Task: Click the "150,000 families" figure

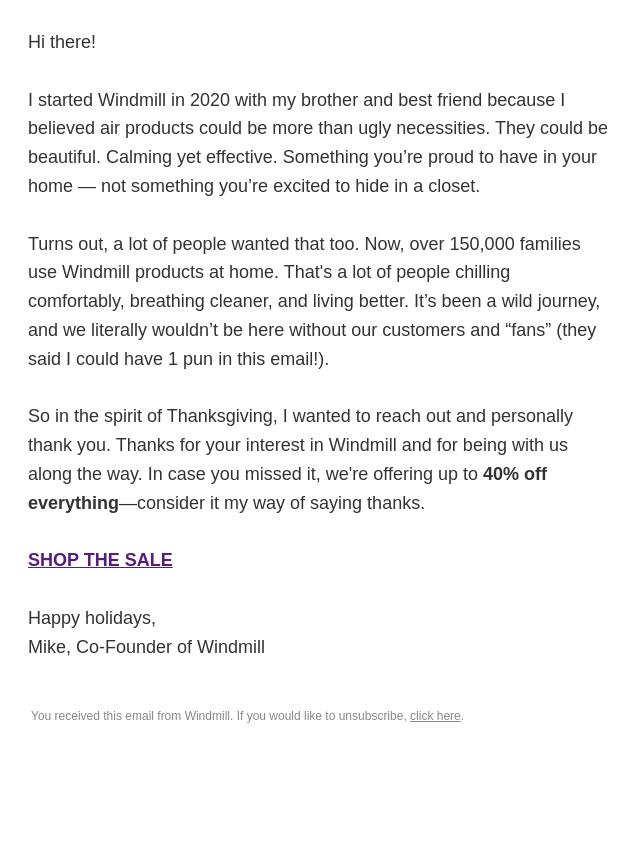Action: 514,244
